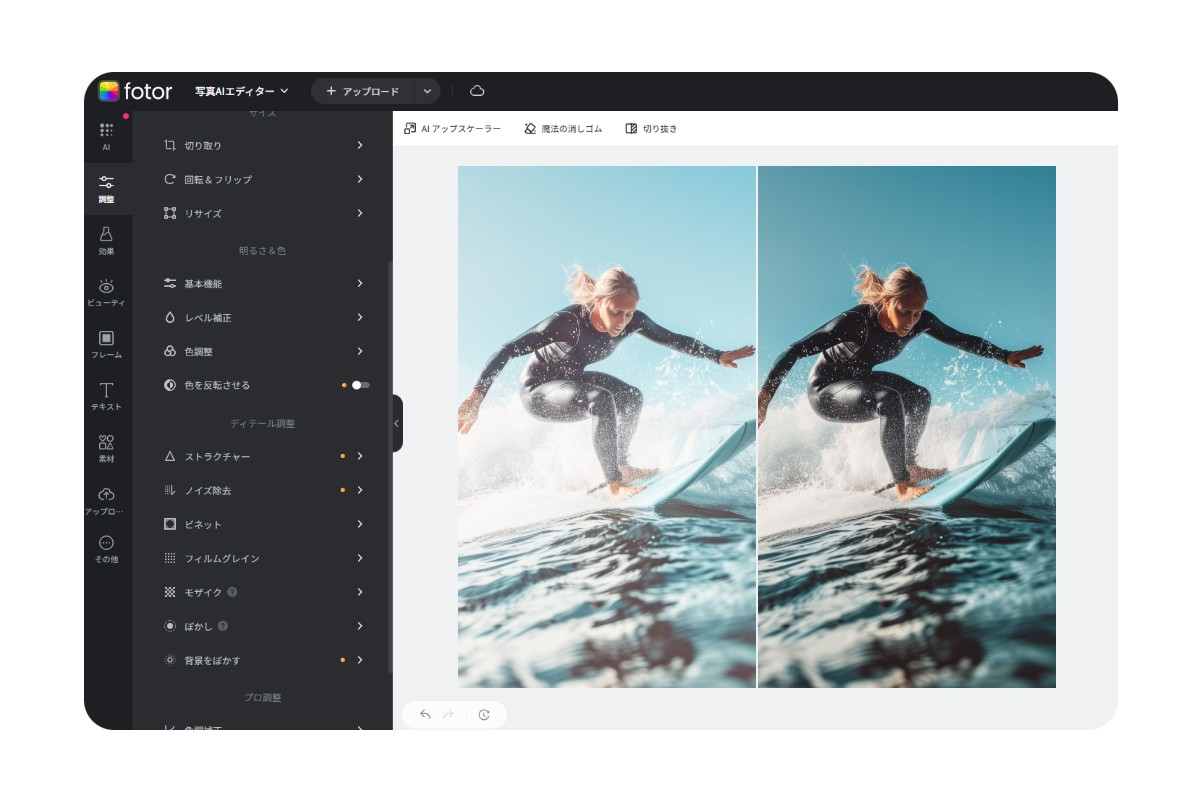1200x800 pixels.
Task: Select the 効果 (Effects) sidebar icon
Action: [x=108, y=241]
